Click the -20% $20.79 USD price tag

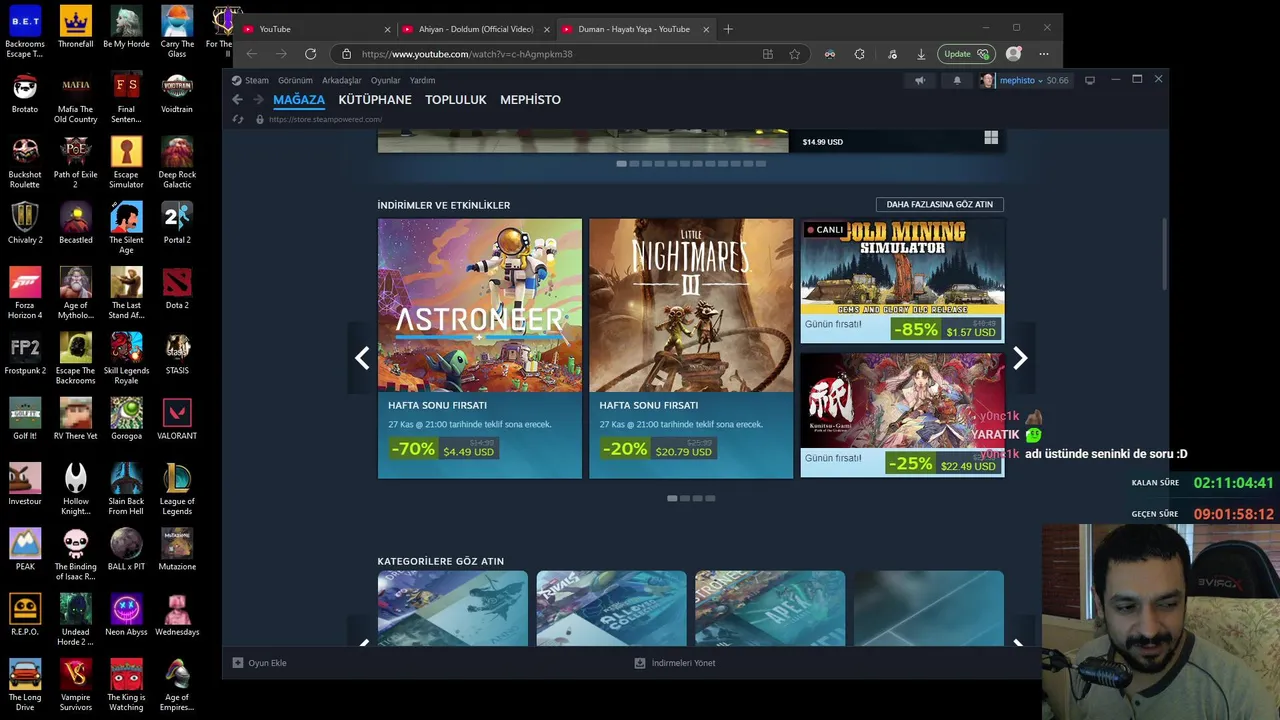[656, 450]
